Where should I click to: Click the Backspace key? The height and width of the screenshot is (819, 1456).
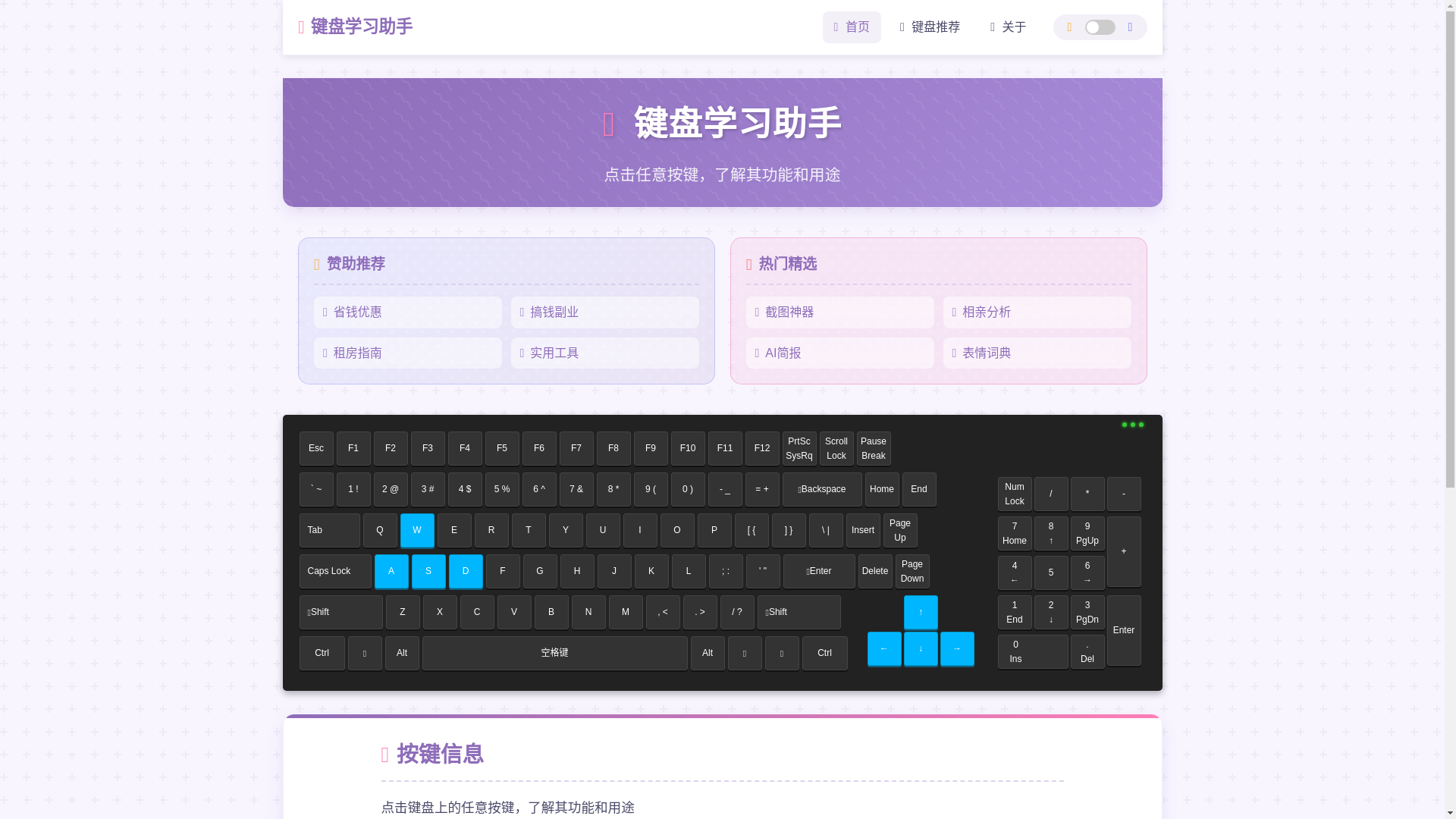point(822,489)
